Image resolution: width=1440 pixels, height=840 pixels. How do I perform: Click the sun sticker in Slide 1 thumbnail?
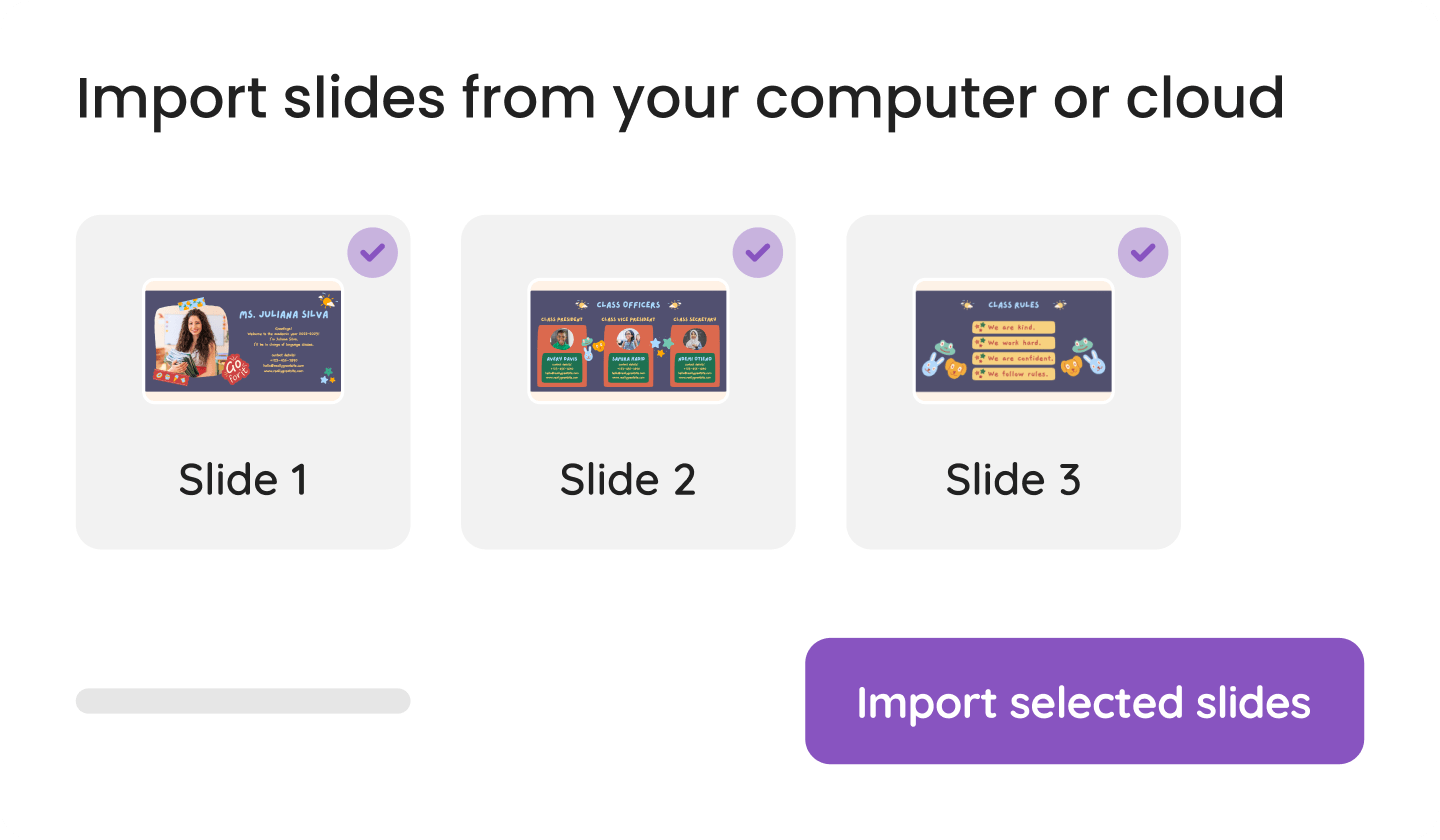(x=326, y=300)
